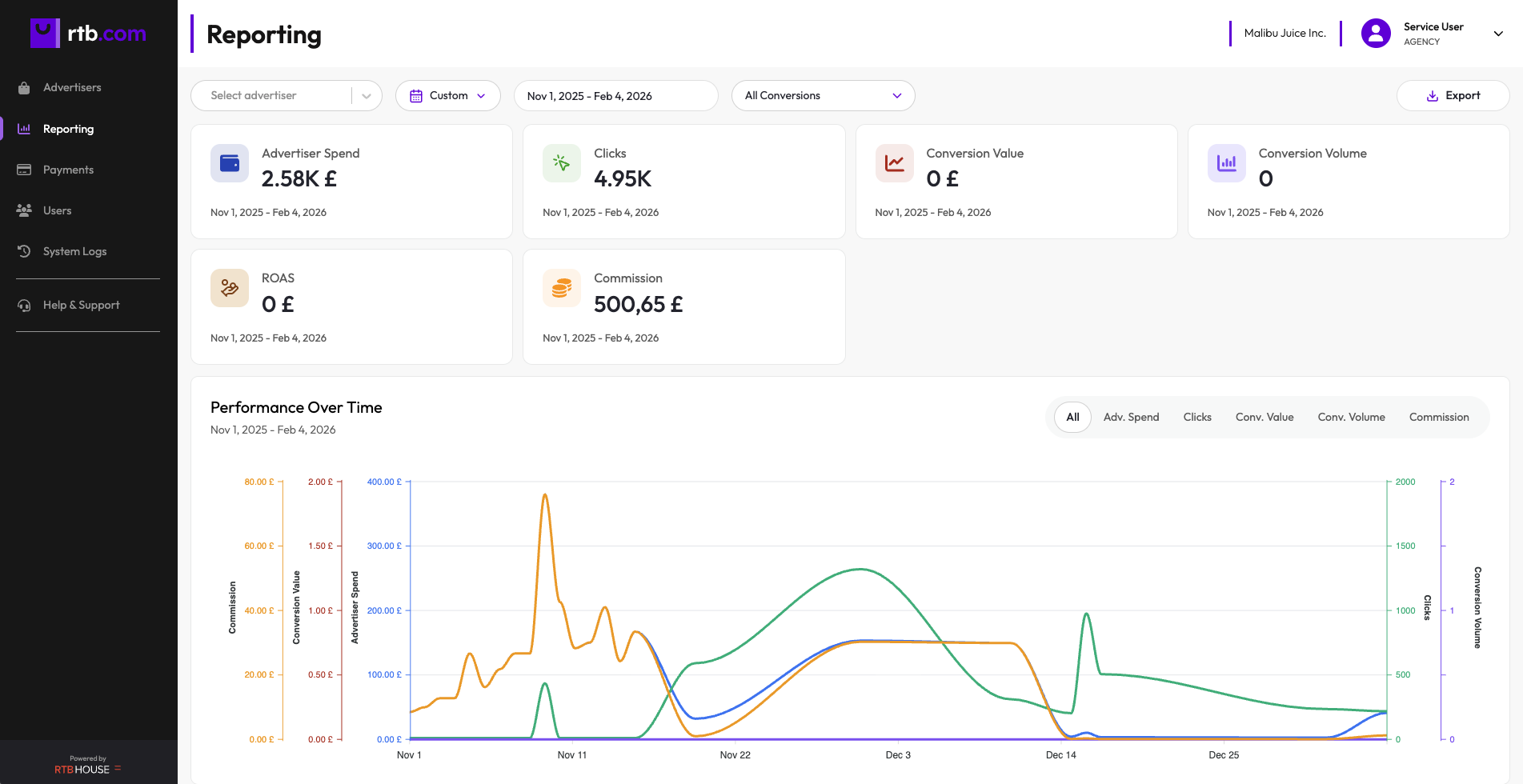The height and width of the screenshot is (784, 1523).
Task: Toggle chart to Clicks only
Action: click(x=1197, y=417)
